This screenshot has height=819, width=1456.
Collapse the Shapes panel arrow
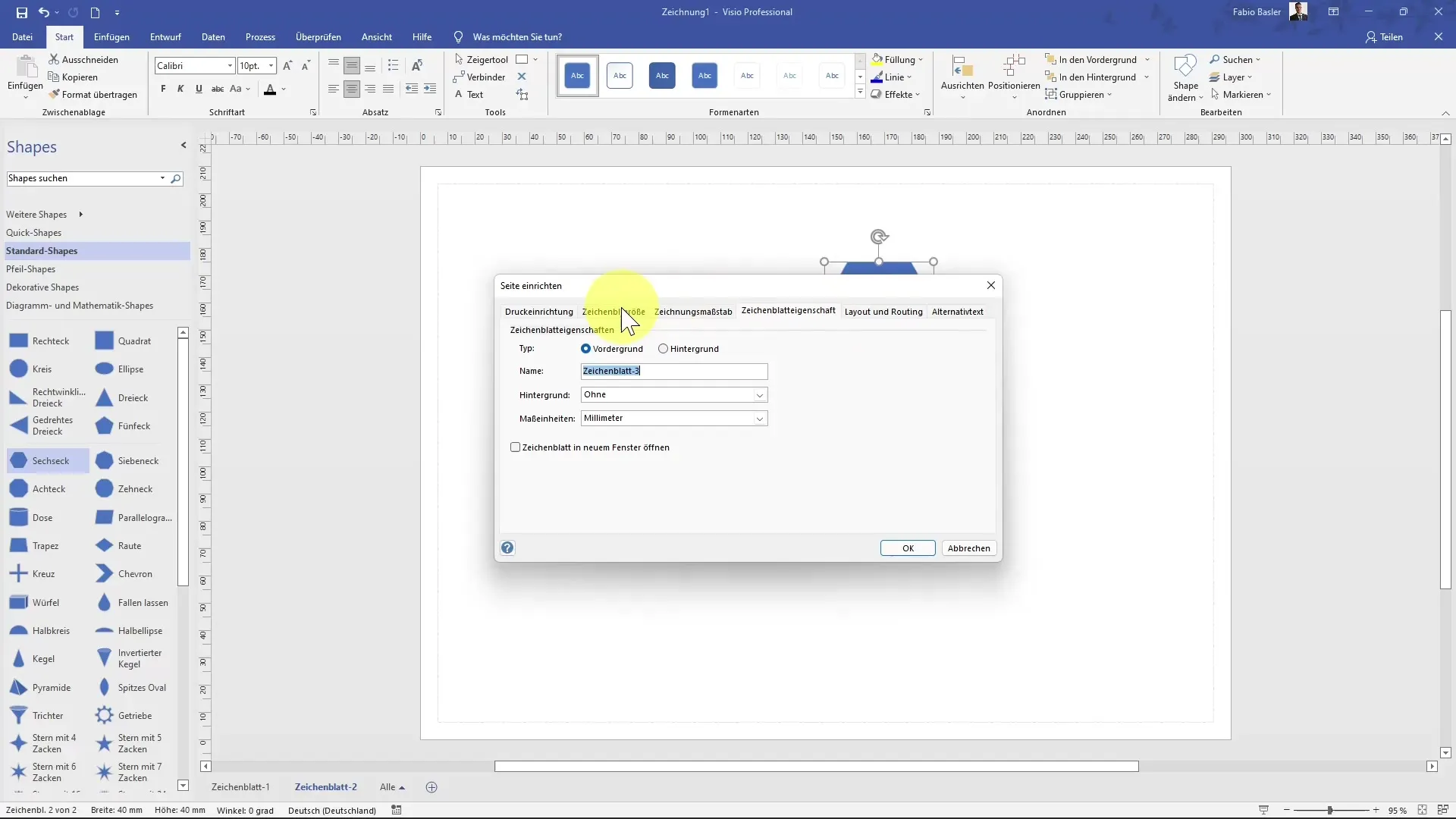(x=184, y=145)
